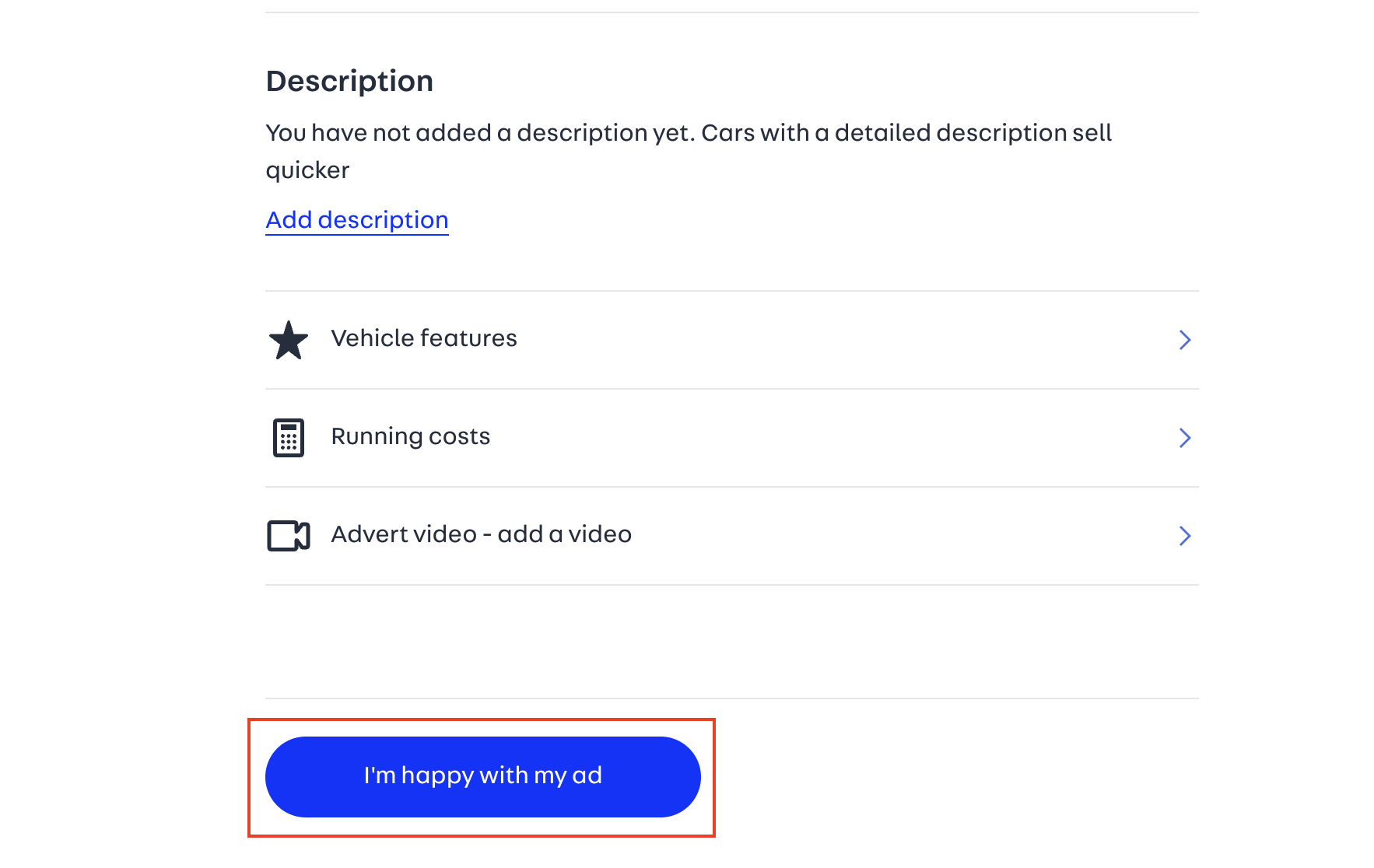Click the Add description link
This screenshot has width=1374, height=868.
click(x=356, y=220)
